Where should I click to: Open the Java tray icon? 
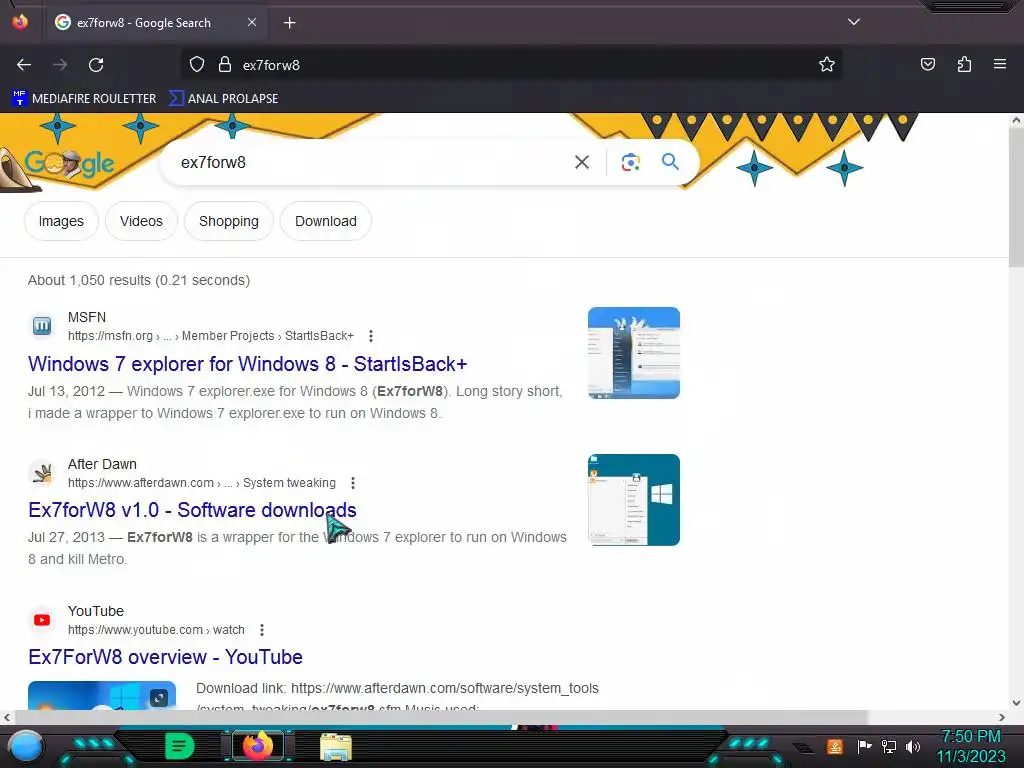[x=834, y=746]
